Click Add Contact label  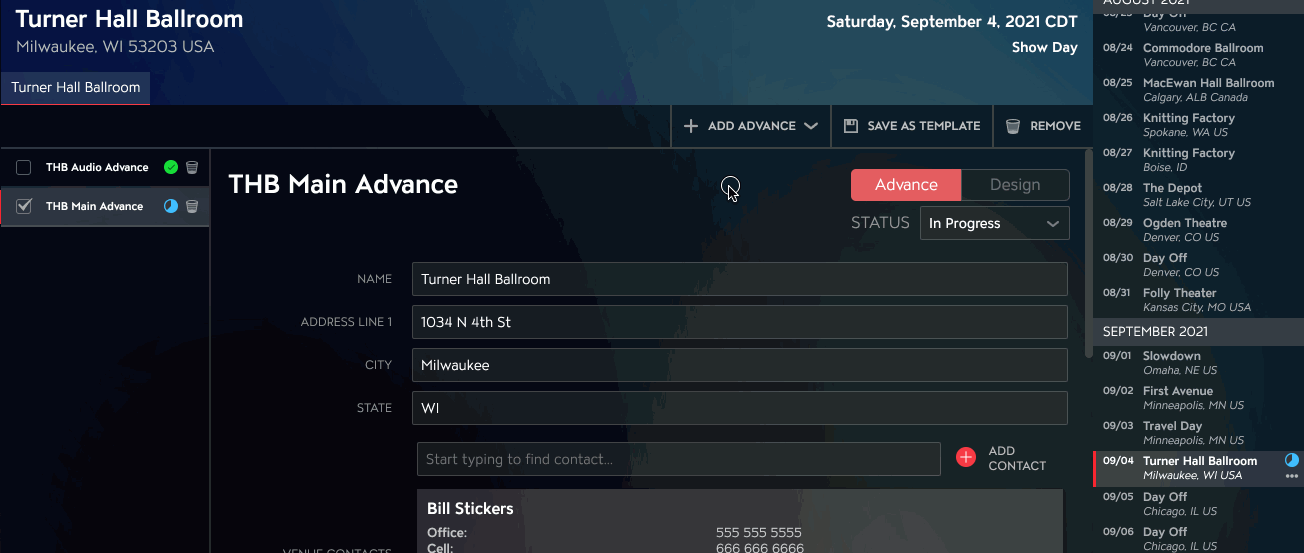click(x=1017, y=458)
